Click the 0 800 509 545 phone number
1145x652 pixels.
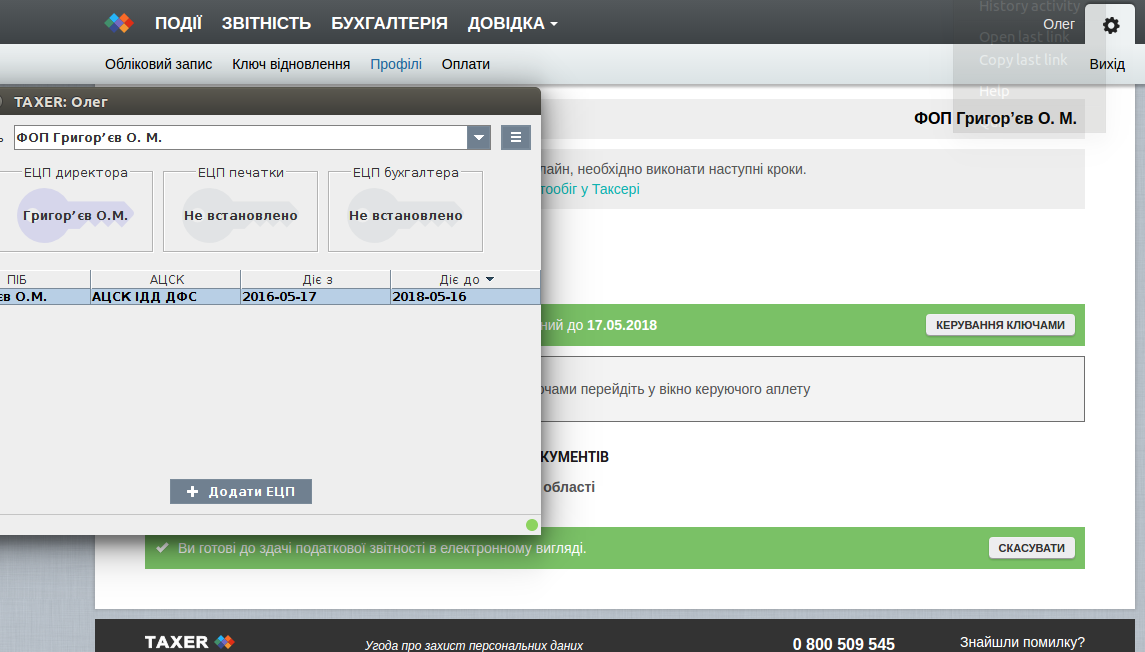(843, 644)
